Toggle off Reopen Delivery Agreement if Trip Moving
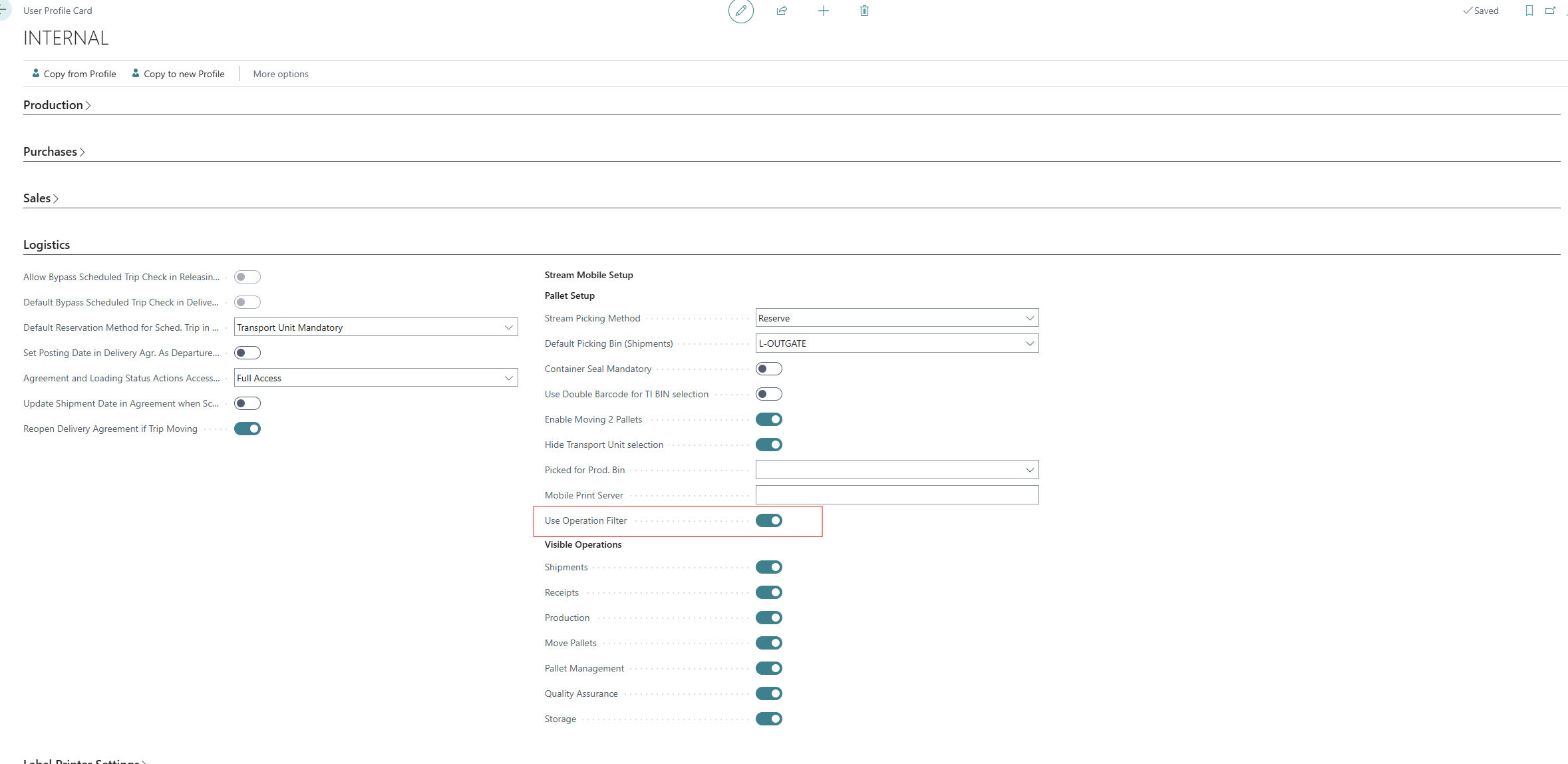1568x764 pixels. click(x=247, y=429)
